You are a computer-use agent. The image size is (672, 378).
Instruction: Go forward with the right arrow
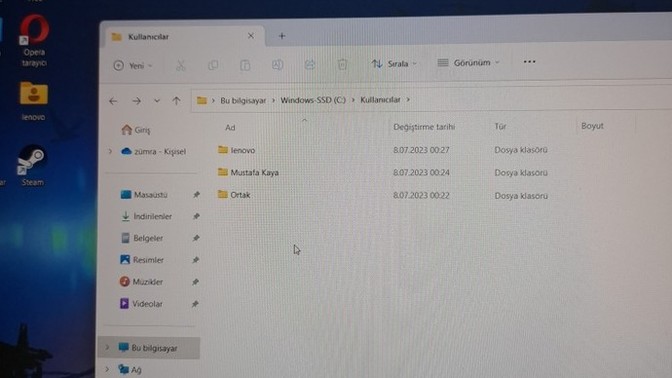point(137,101)
